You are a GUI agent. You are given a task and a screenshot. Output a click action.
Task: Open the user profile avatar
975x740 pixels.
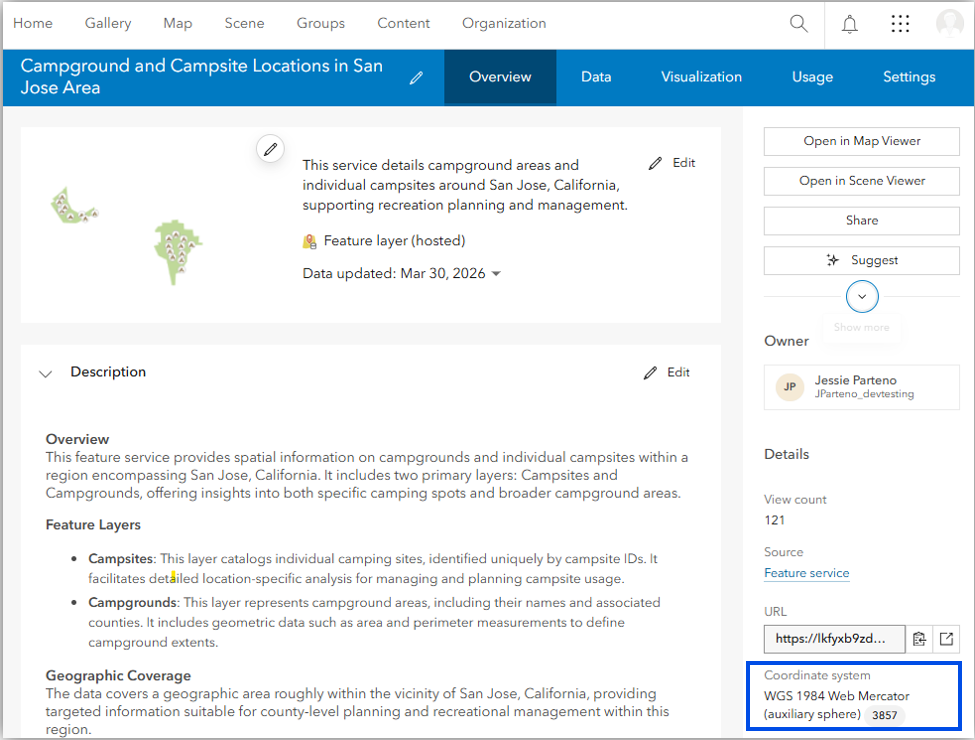(950, 24)
